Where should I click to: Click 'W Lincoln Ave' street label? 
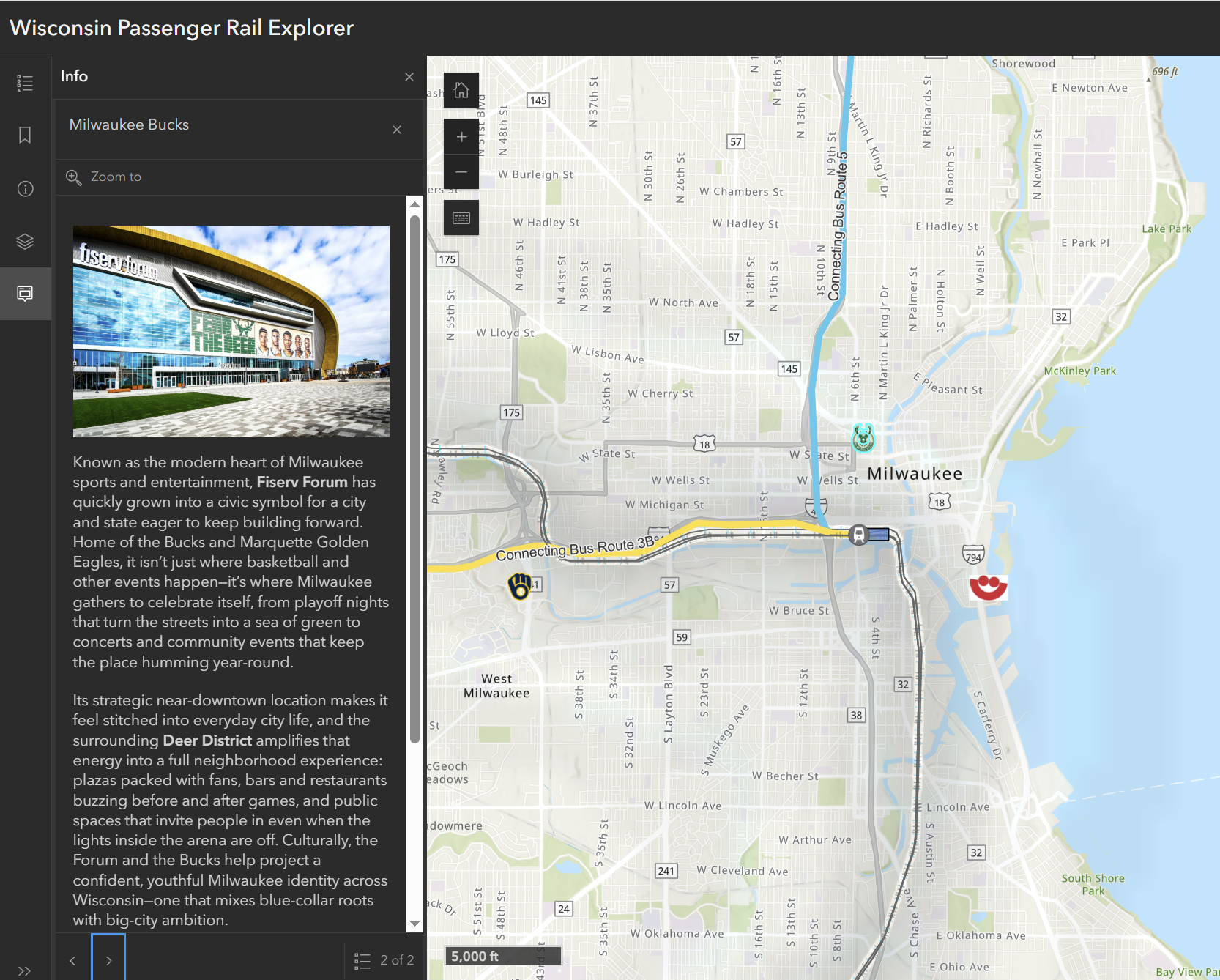point(682,806)
